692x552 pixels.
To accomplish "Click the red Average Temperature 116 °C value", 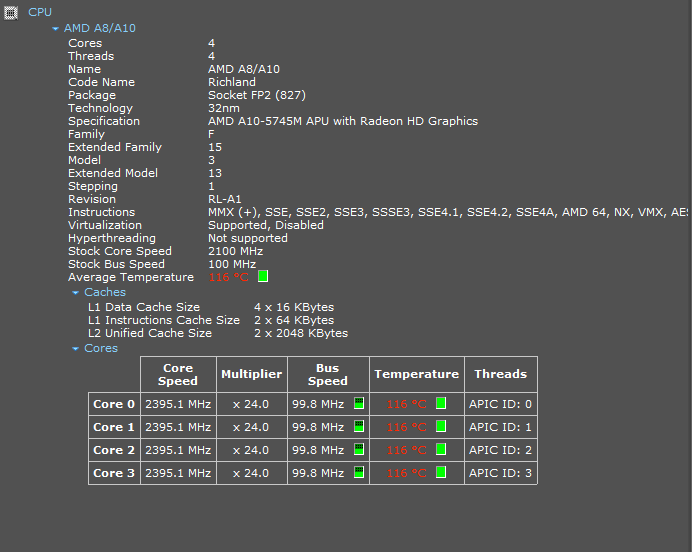I will pyautogui.click(x=229, y=277).
